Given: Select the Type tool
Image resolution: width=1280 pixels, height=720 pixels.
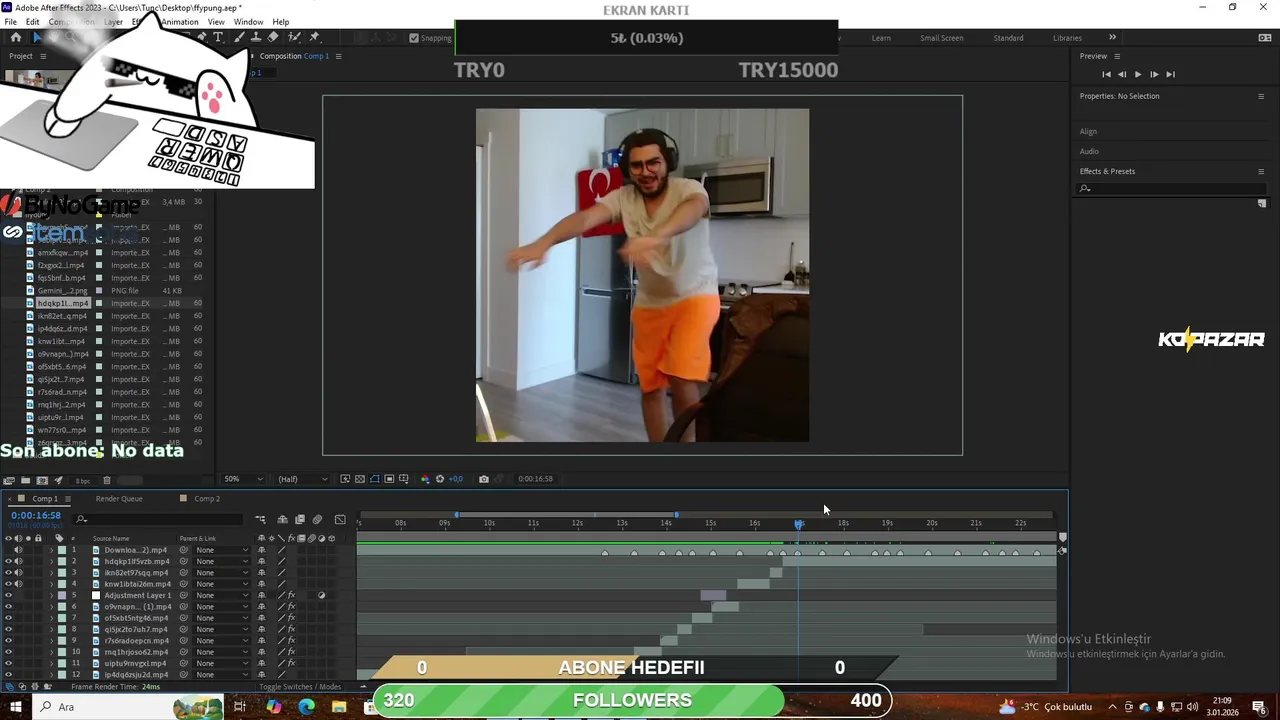Looking at the screenshot, I should [218, 37].
